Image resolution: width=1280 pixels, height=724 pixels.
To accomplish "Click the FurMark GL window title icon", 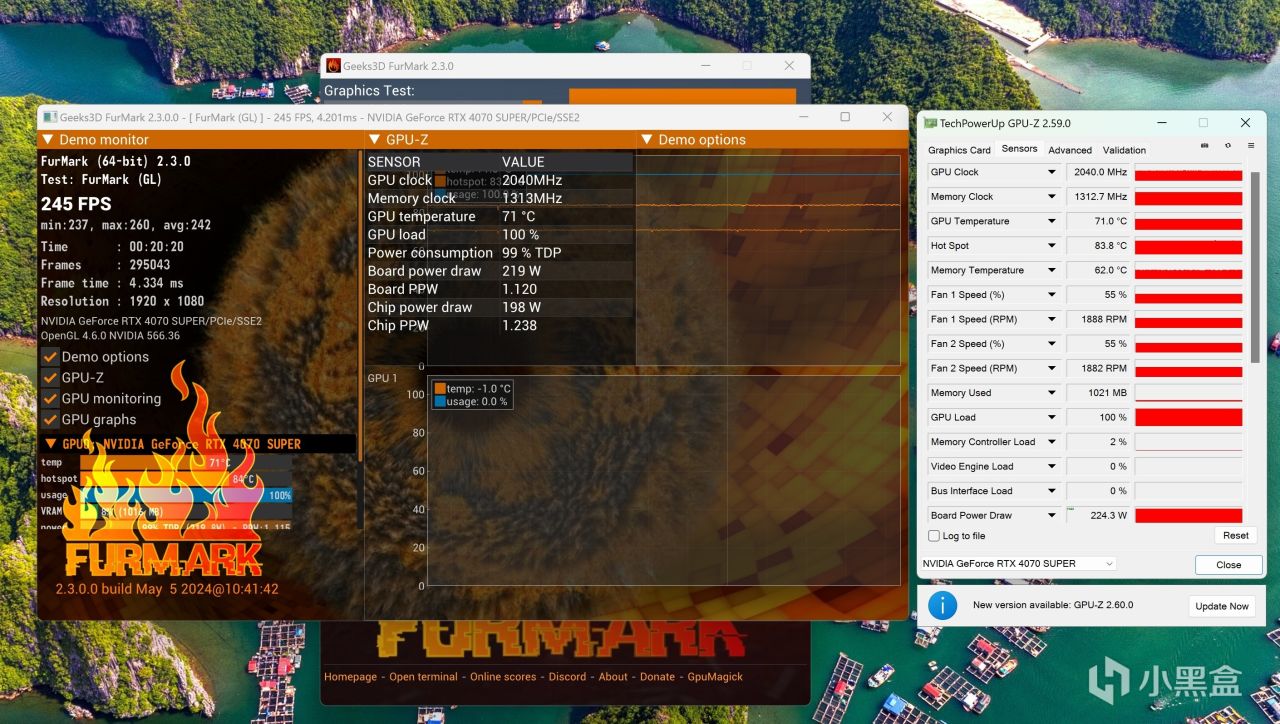I will (50, 117).
